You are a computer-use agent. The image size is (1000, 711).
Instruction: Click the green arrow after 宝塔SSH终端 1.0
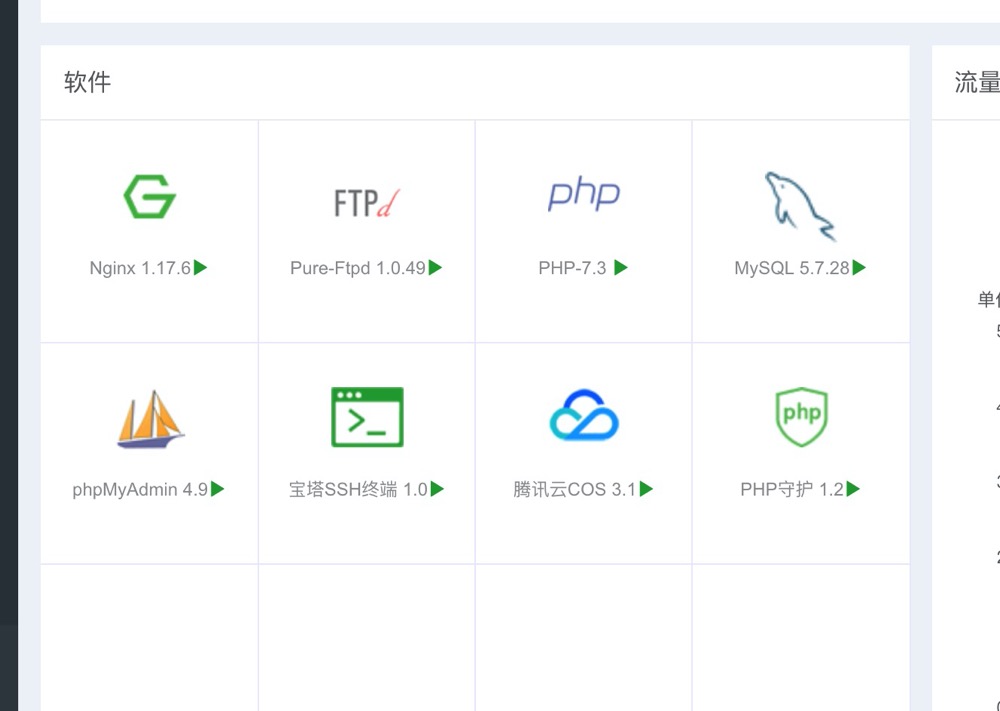point(437,489)
